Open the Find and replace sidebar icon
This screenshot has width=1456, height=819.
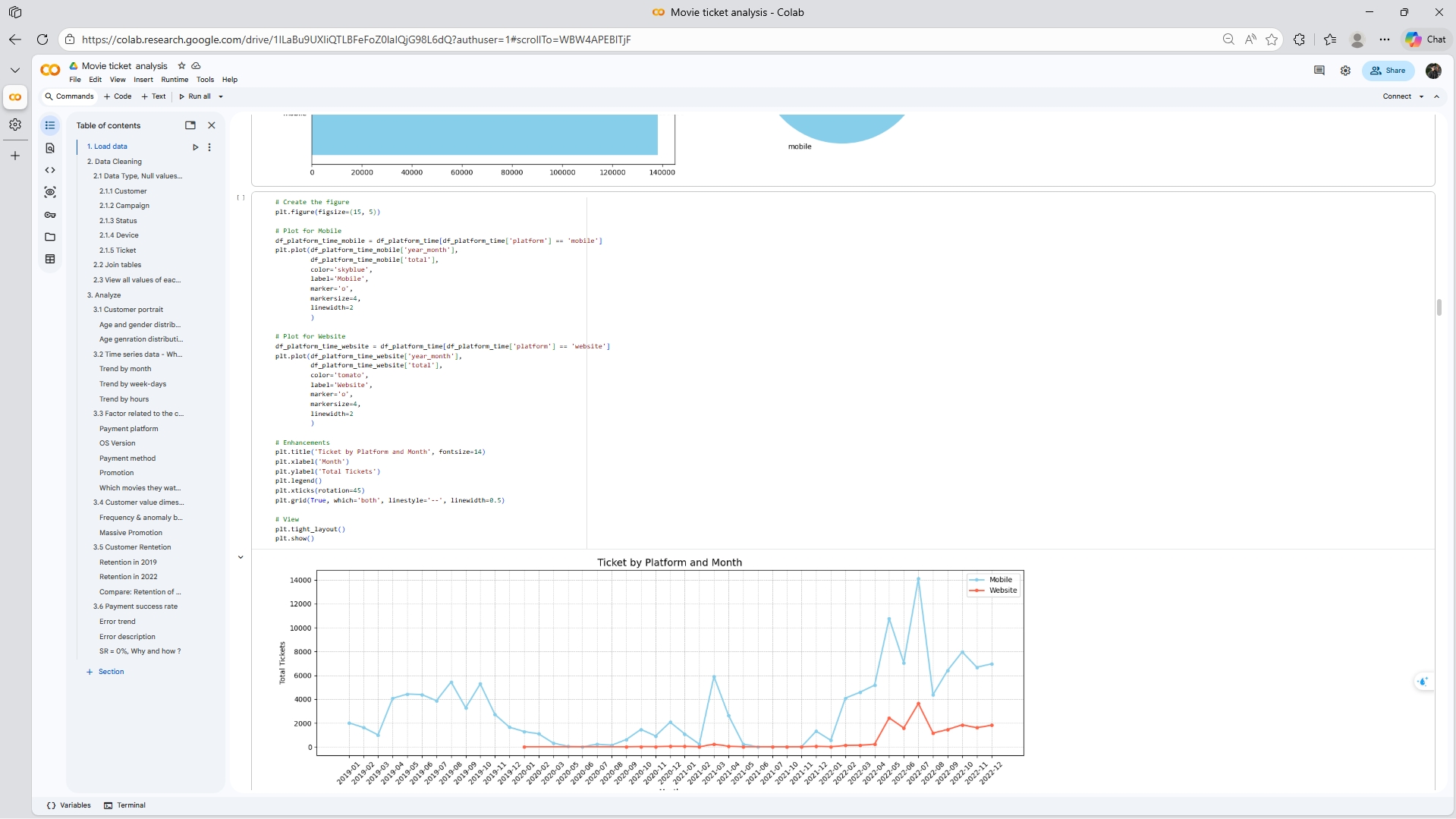(50, 149)
